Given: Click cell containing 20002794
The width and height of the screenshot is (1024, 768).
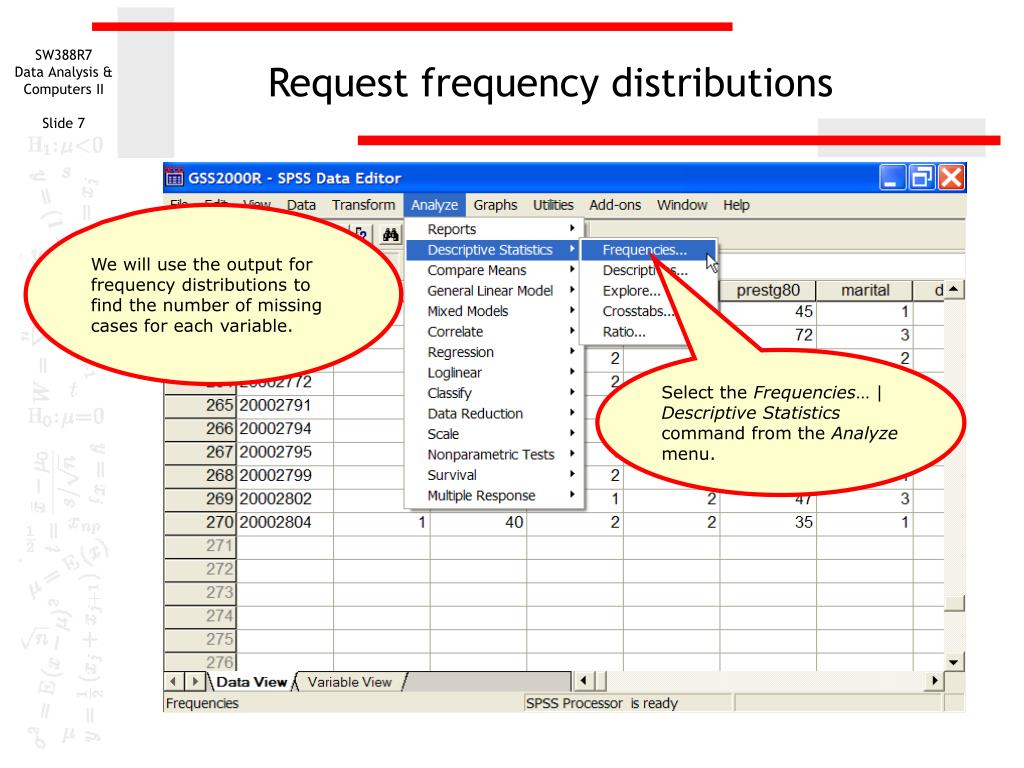Looking at the screenshot, I should (x=285, y=428).
